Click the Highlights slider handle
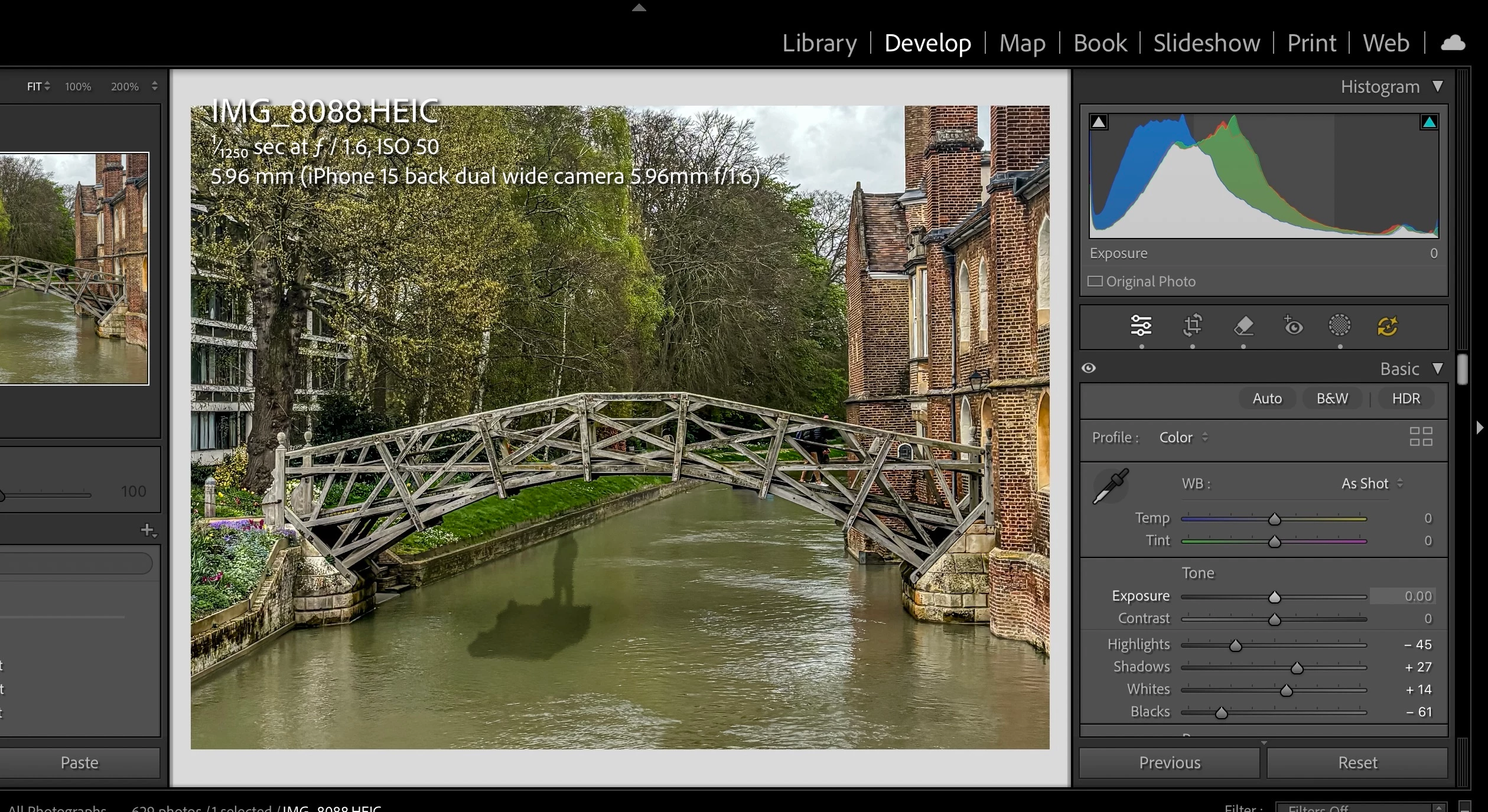Screen dimensions: 1488x812 pos(1235,645)
